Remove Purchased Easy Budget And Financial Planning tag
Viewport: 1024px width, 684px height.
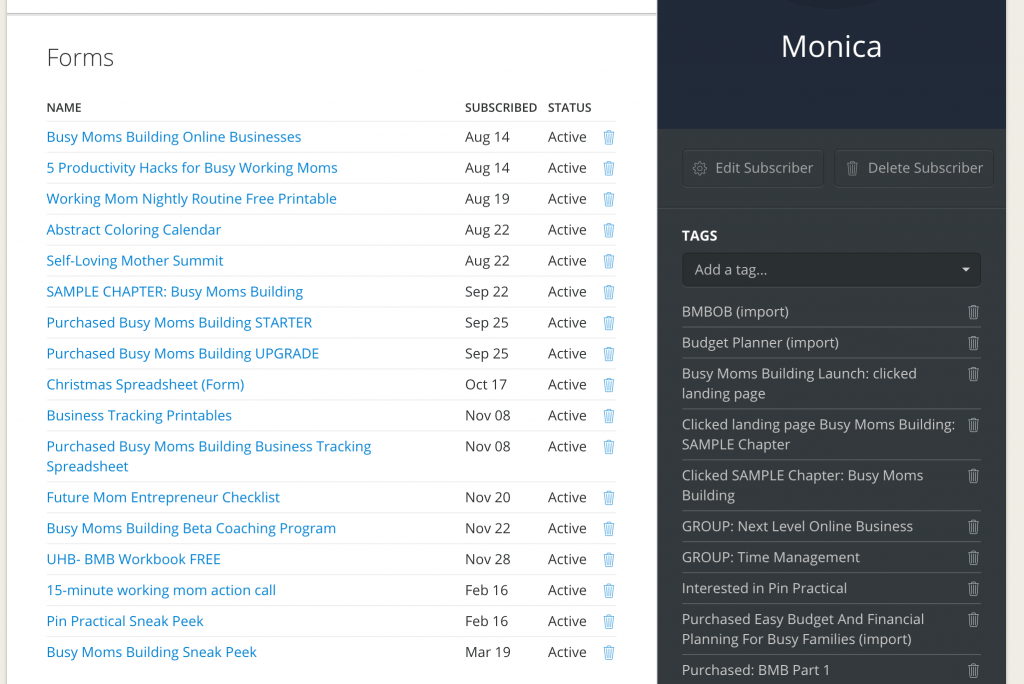pos(973,620)
